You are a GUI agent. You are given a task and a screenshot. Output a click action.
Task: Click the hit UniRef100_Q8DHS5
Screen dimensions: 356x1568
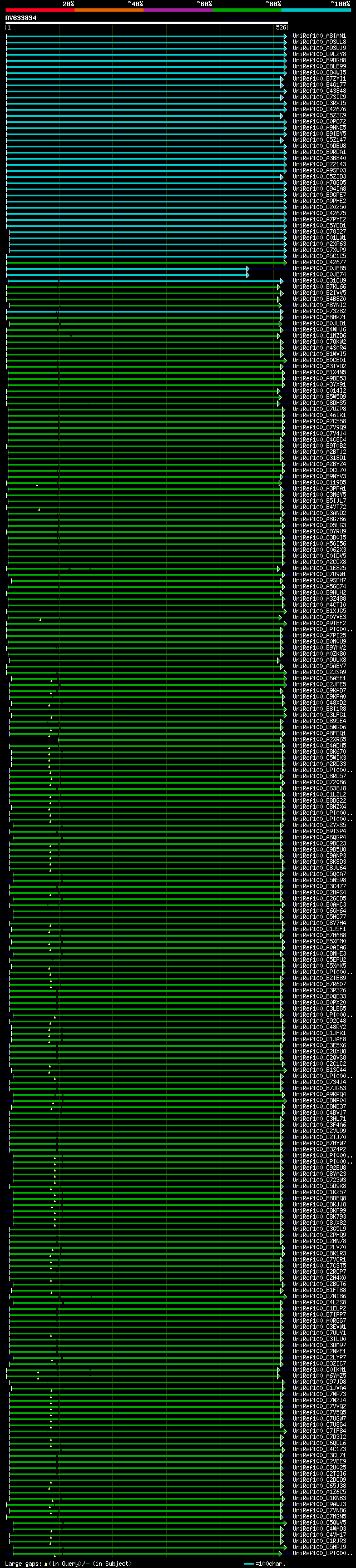coord(319,403)
